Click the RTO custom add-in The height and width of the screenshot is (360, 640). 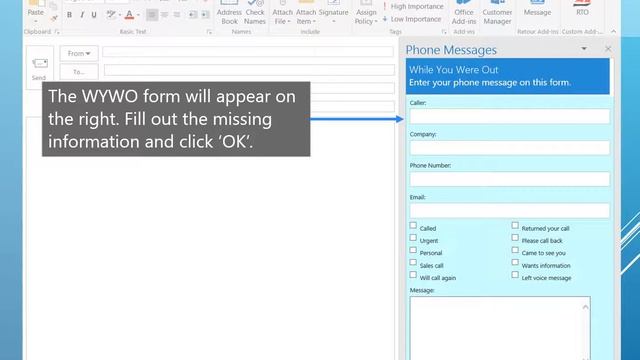[582, 9]
